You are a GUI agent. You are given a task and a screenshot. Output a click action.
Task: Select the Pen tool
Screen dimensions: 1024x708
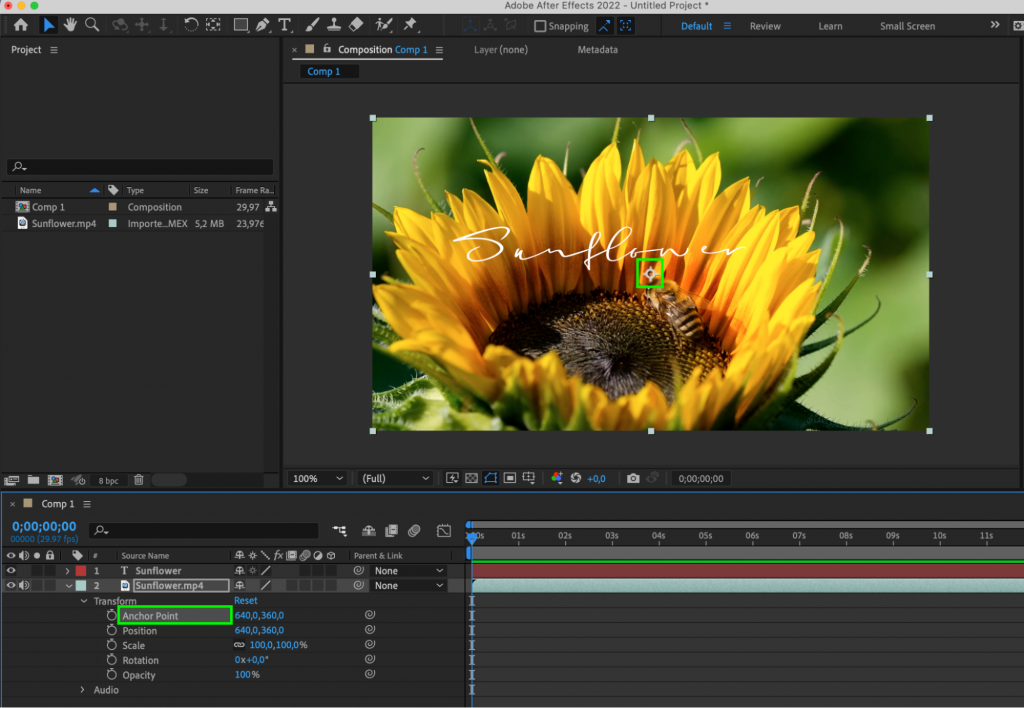point(265,25)
